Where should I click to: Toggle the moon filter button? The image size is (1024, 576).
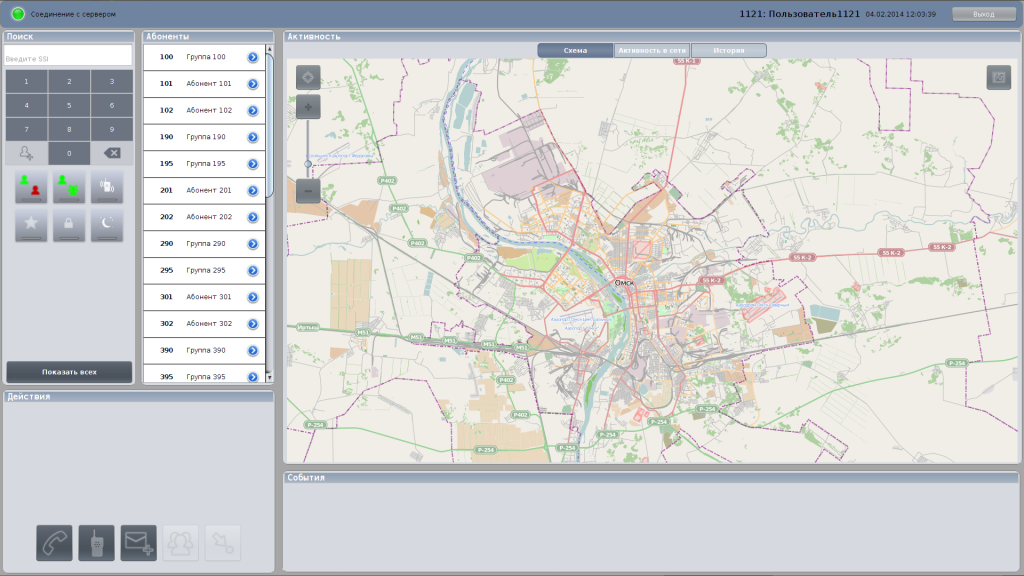point(109,225)
